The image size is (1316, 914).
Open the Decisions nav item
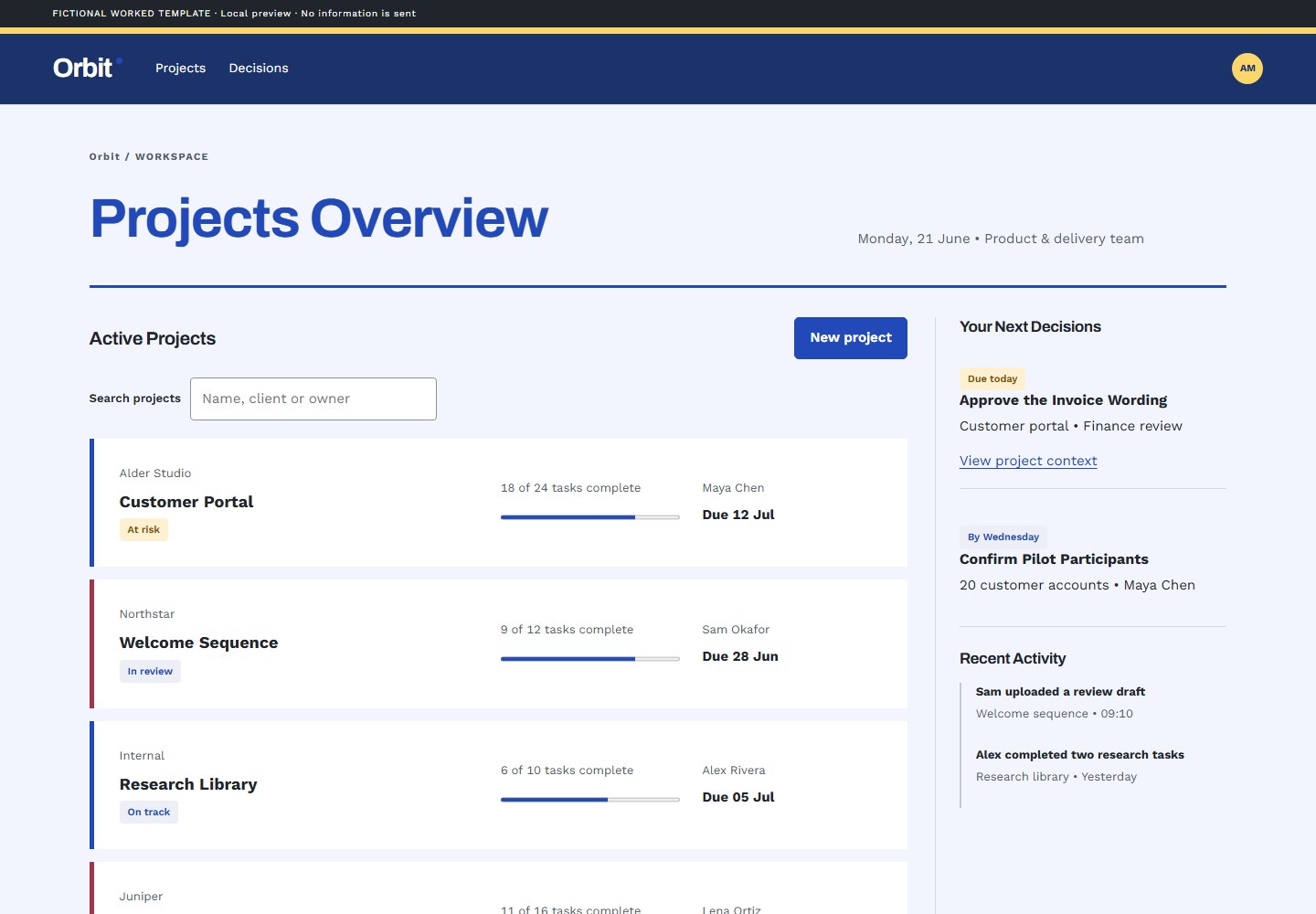[259, 69]
